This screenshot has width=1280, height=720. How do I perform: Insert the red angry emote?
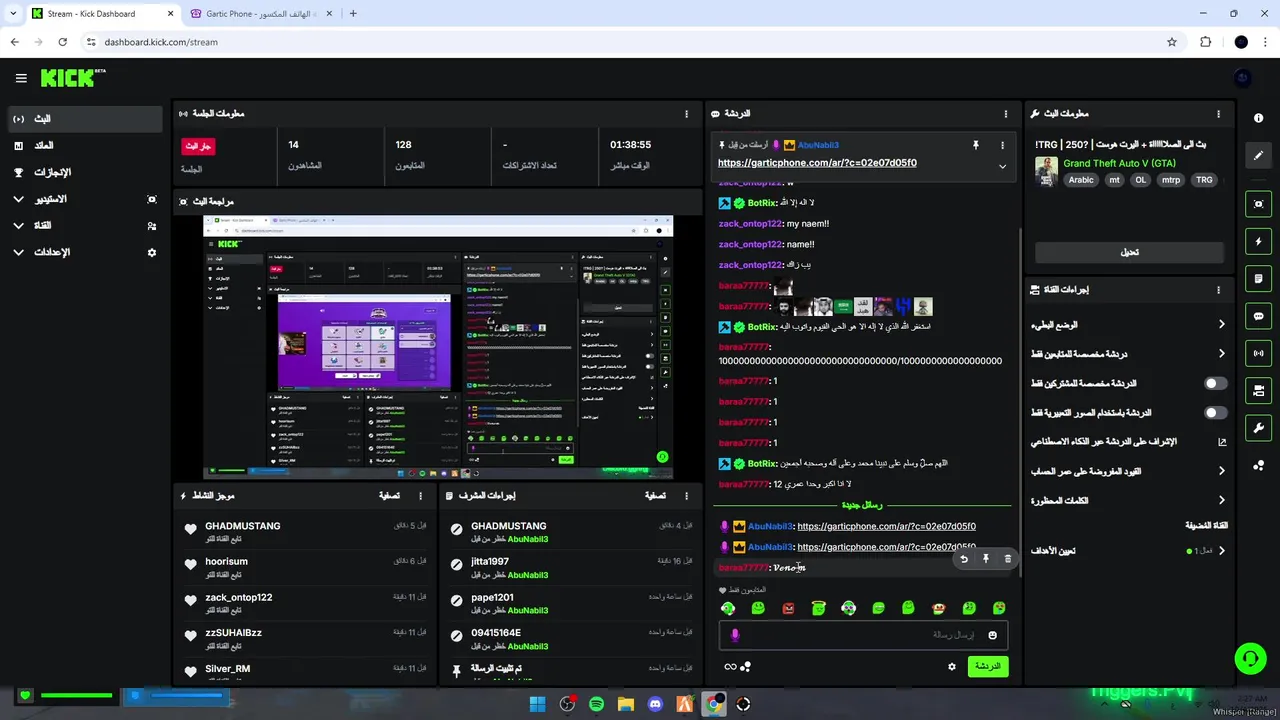tap(788, 608)
